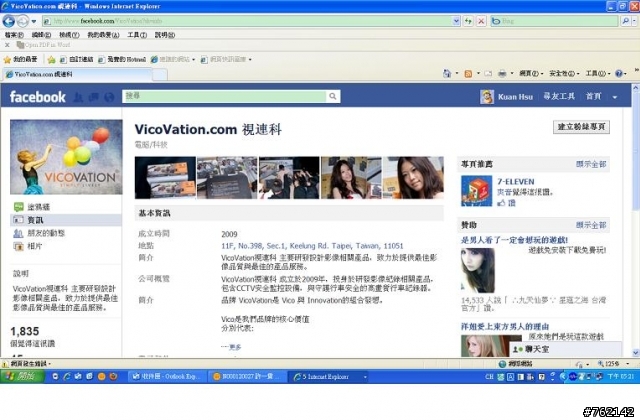Open the address bar dropdown arrow
Screen dimensions: 640x420
pos(456,21)
